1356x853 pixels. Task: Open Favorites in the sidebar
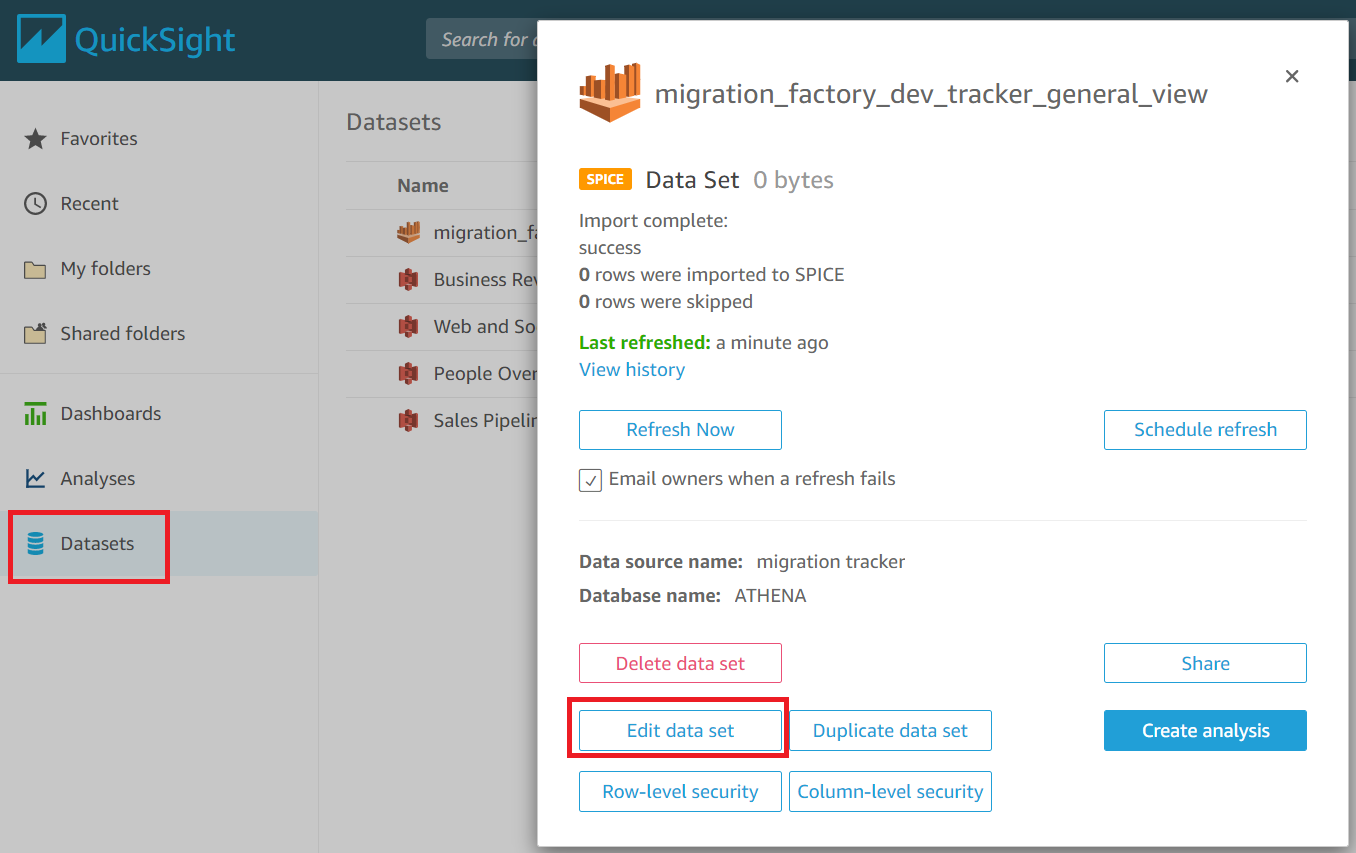point(99,139)
